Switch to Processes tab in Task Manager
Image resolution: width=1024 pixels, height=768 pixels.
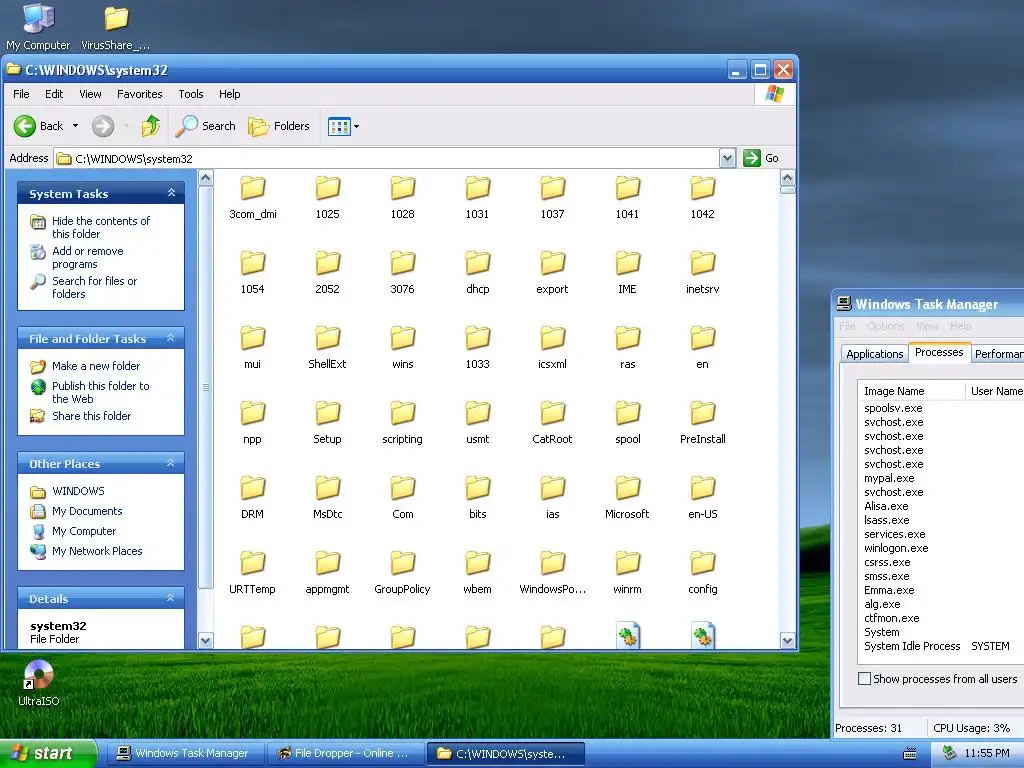click(x=939, y=353)
